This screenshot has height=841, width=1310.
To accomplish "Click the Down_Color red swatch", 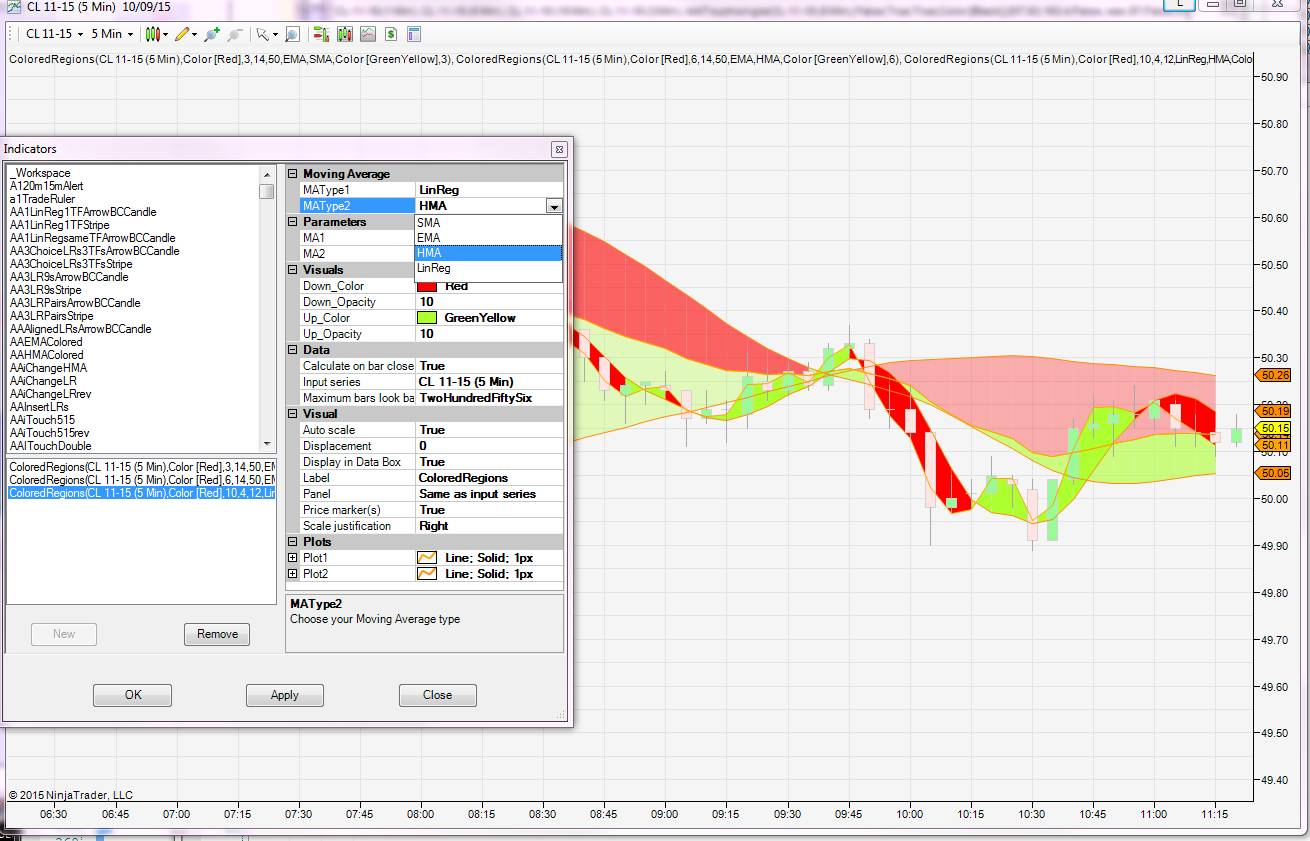I will tap(427, 286).
